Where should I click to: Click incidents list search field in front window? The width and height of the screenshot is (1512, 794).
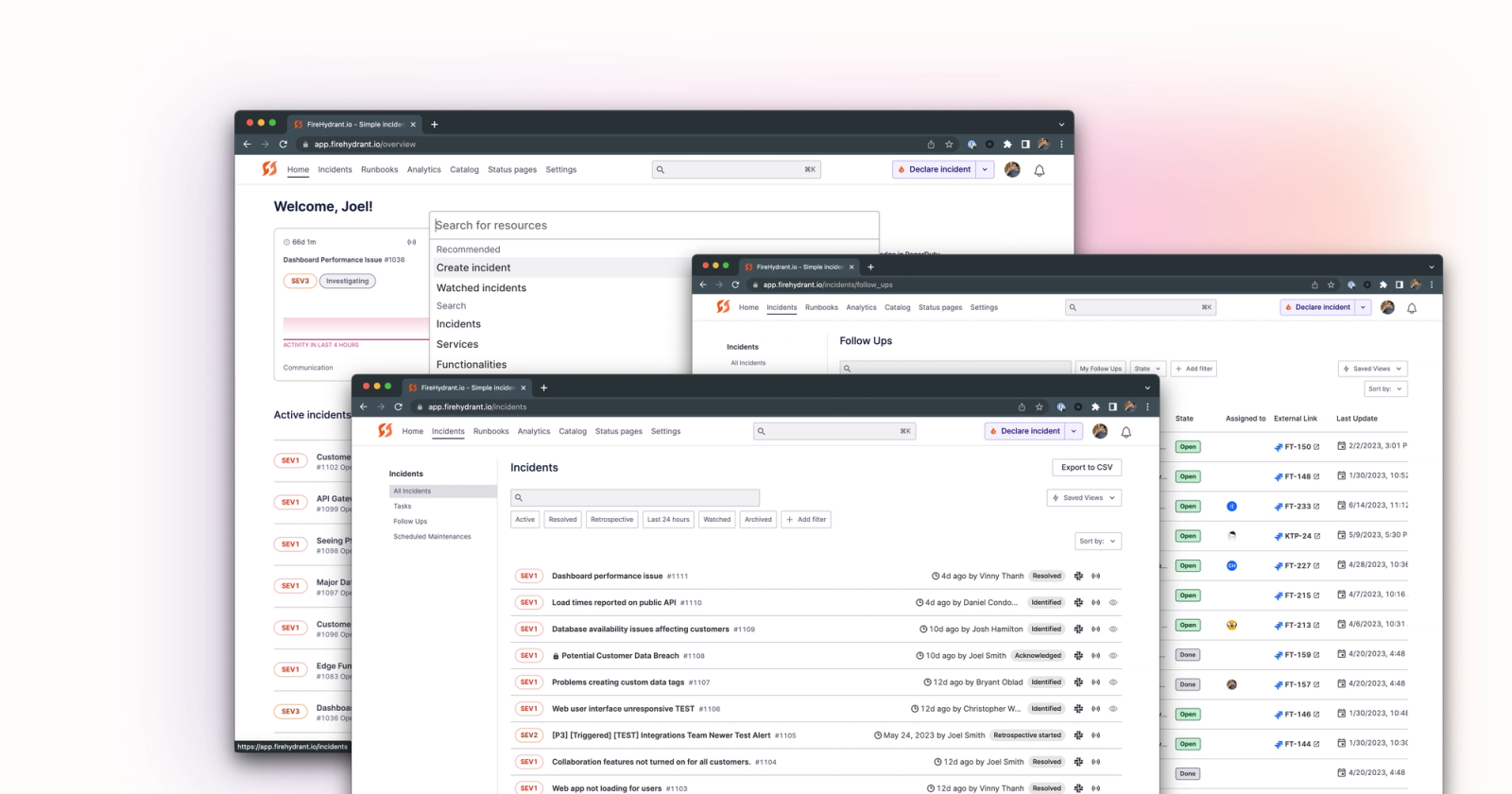[x=635, y=497]
